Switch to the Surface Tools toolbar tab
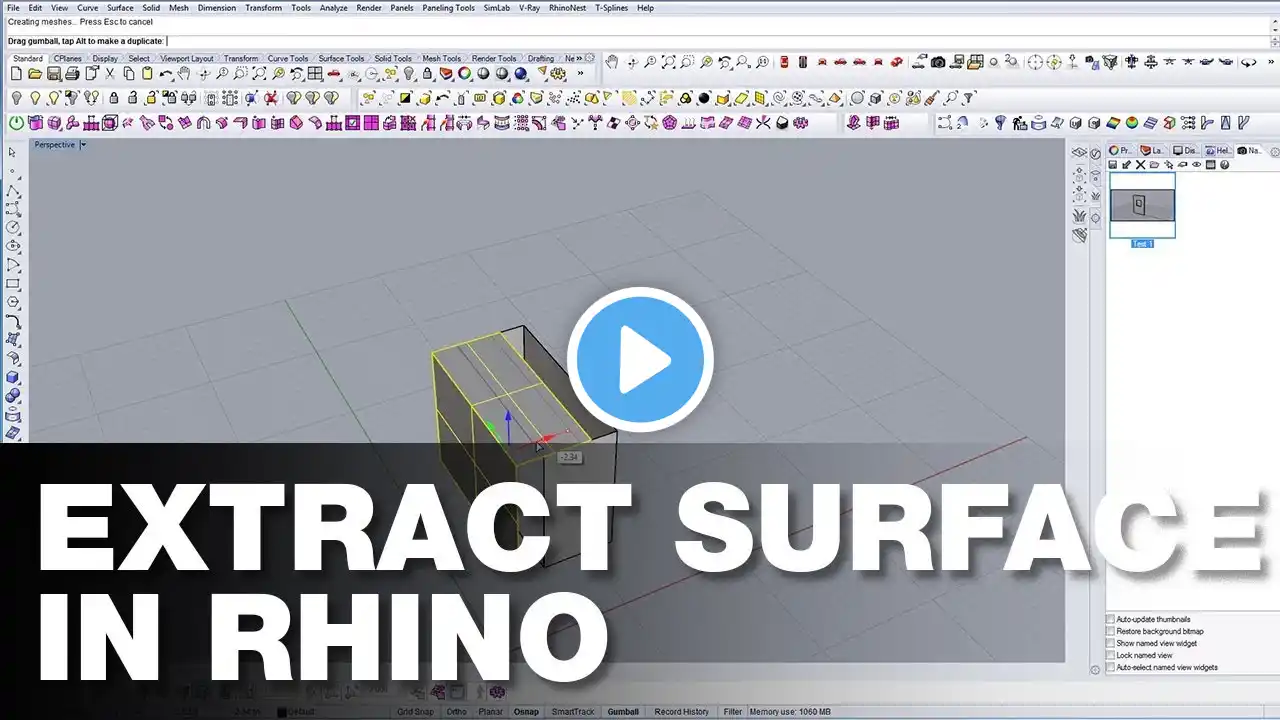The width and height of the screenshot is (1280, 720). (341, 59)
